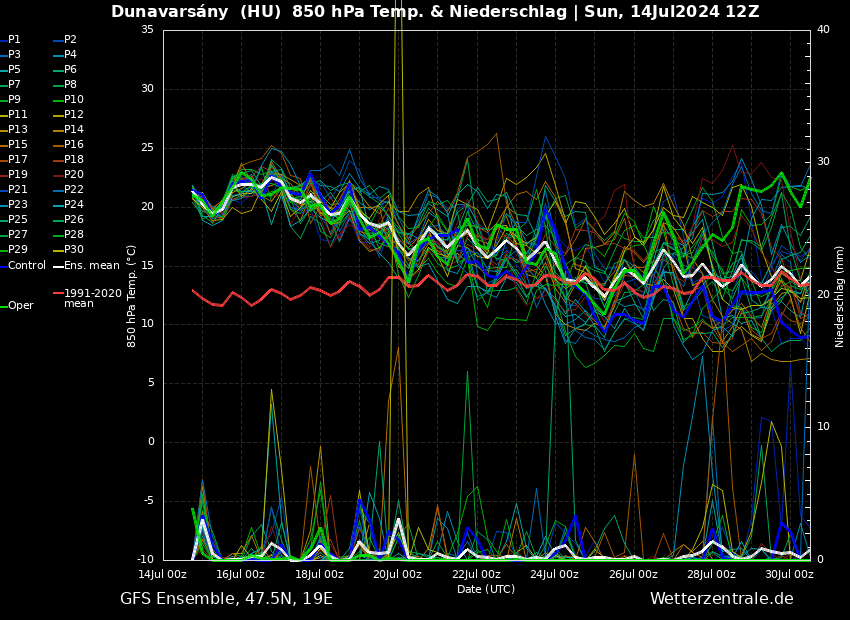The height and width of the screenshot is (620, 850).
Task: Click the P20 legend entry
Action: (x=74, y=175)
